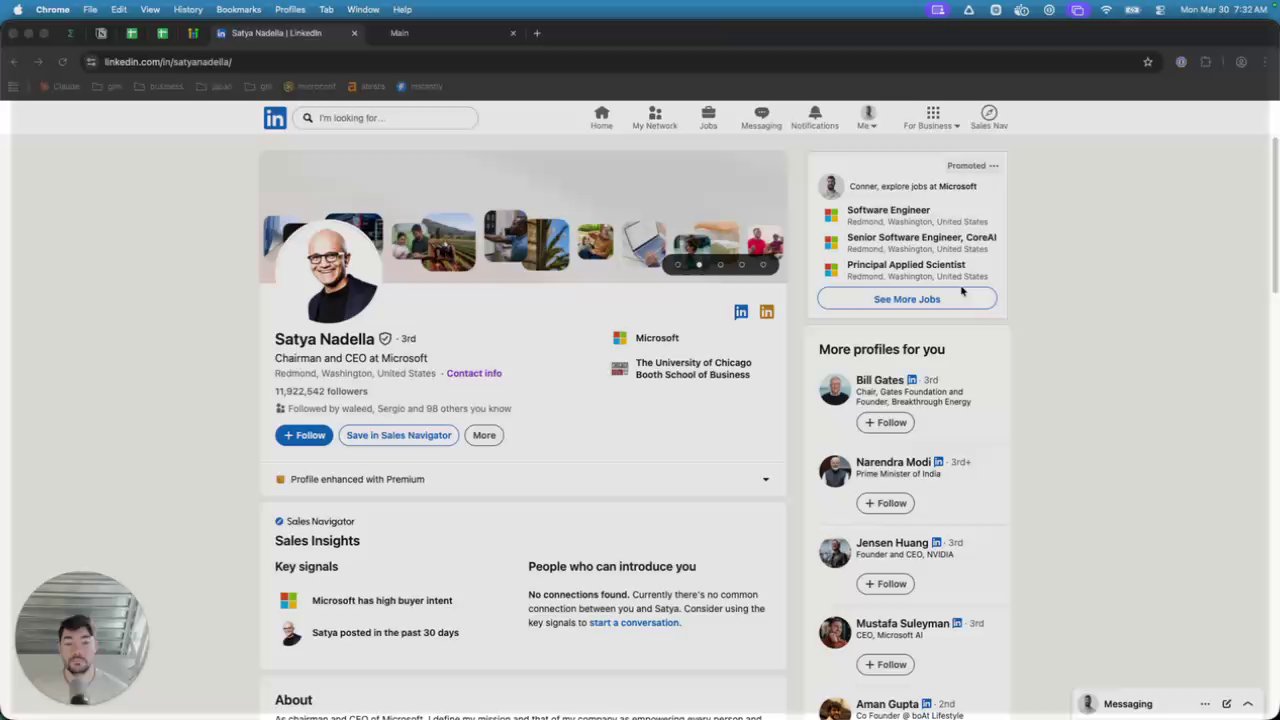The width and height of the screenshot is (1280, 720).
Task: Open the My Network page
Action: coord(654,117)
